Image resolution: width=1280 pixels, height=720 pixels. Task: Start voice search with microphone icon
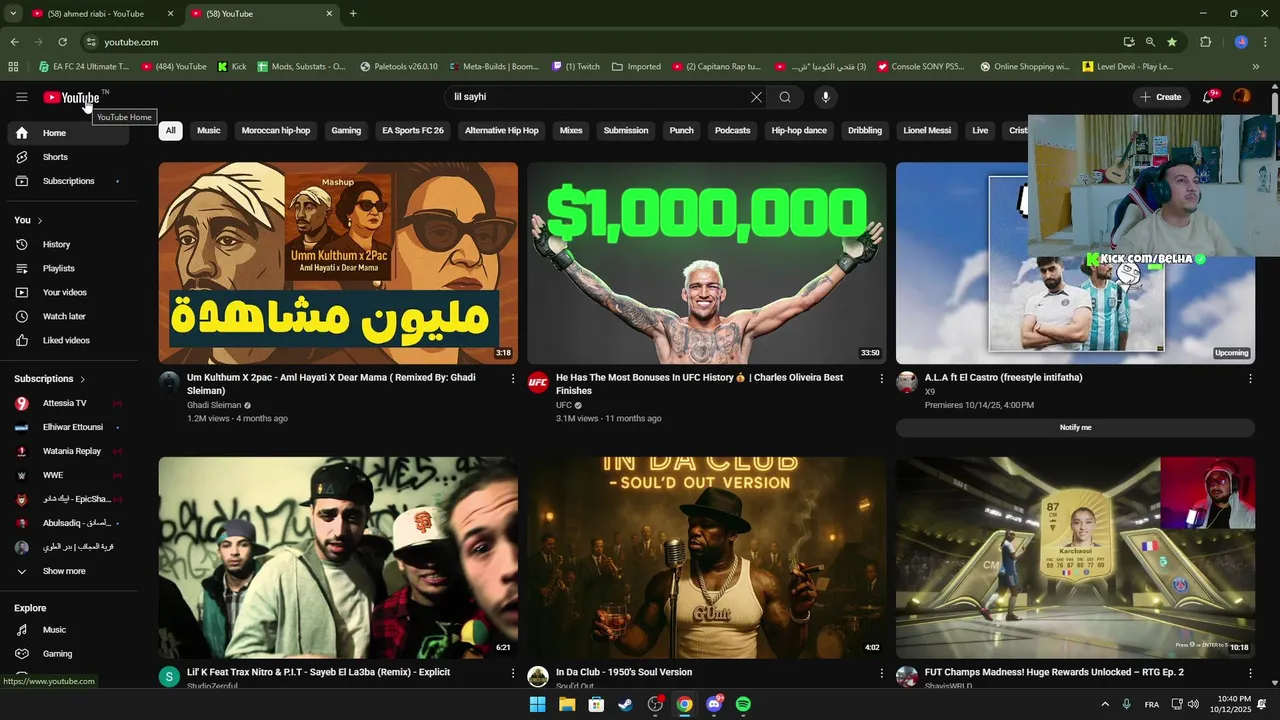pyautogui.click(x=825, y=97)
